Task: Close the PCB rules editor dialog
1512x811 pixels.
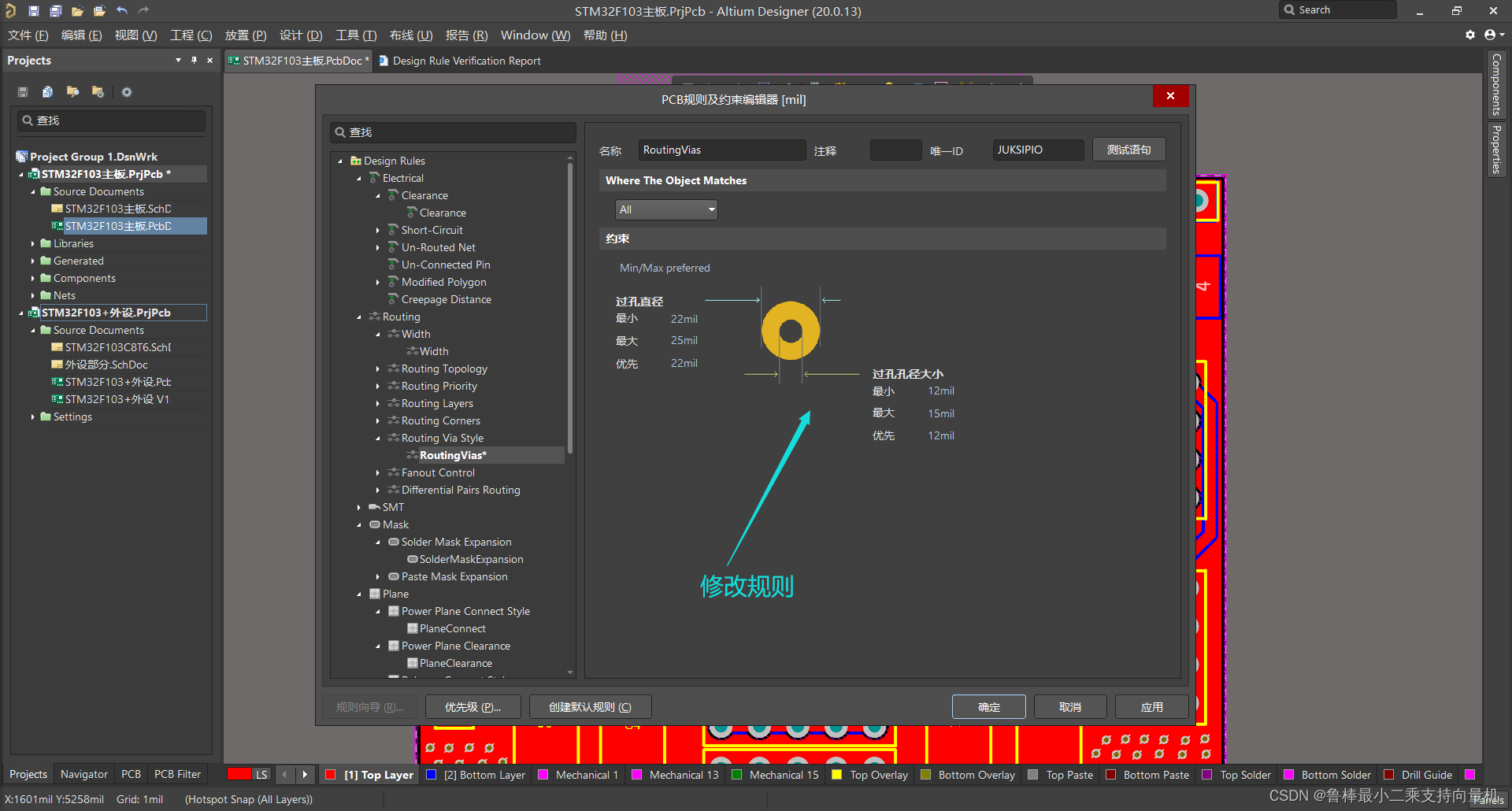Action: pos(1170,95)
